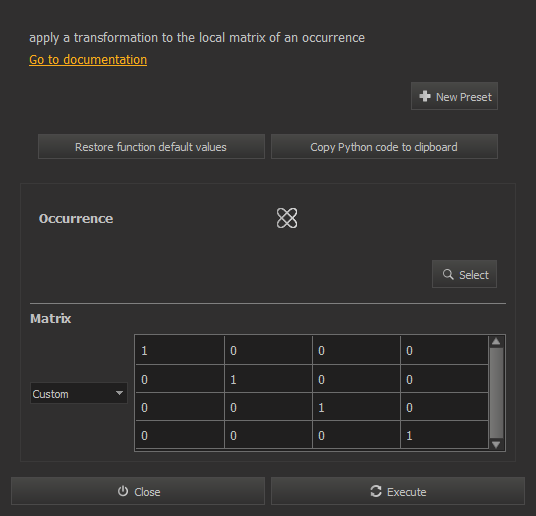Click the magnifier icon on Select button
The width and height of the screenshot is (536, 516).
[x=448, y=274]
